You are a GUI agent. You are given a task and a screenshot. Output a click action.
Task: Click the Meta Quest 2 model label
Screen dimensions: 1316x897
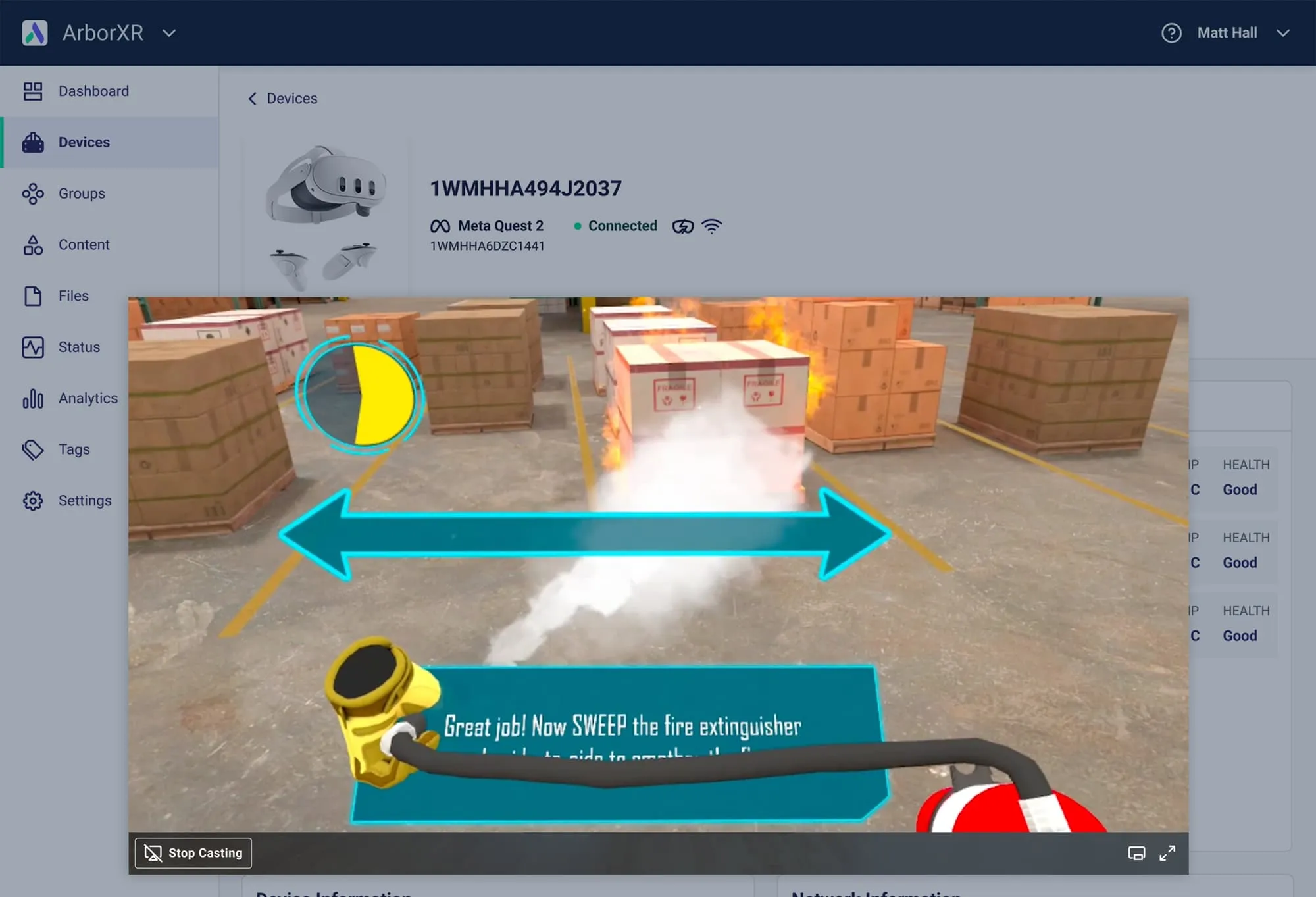[501, 226]
